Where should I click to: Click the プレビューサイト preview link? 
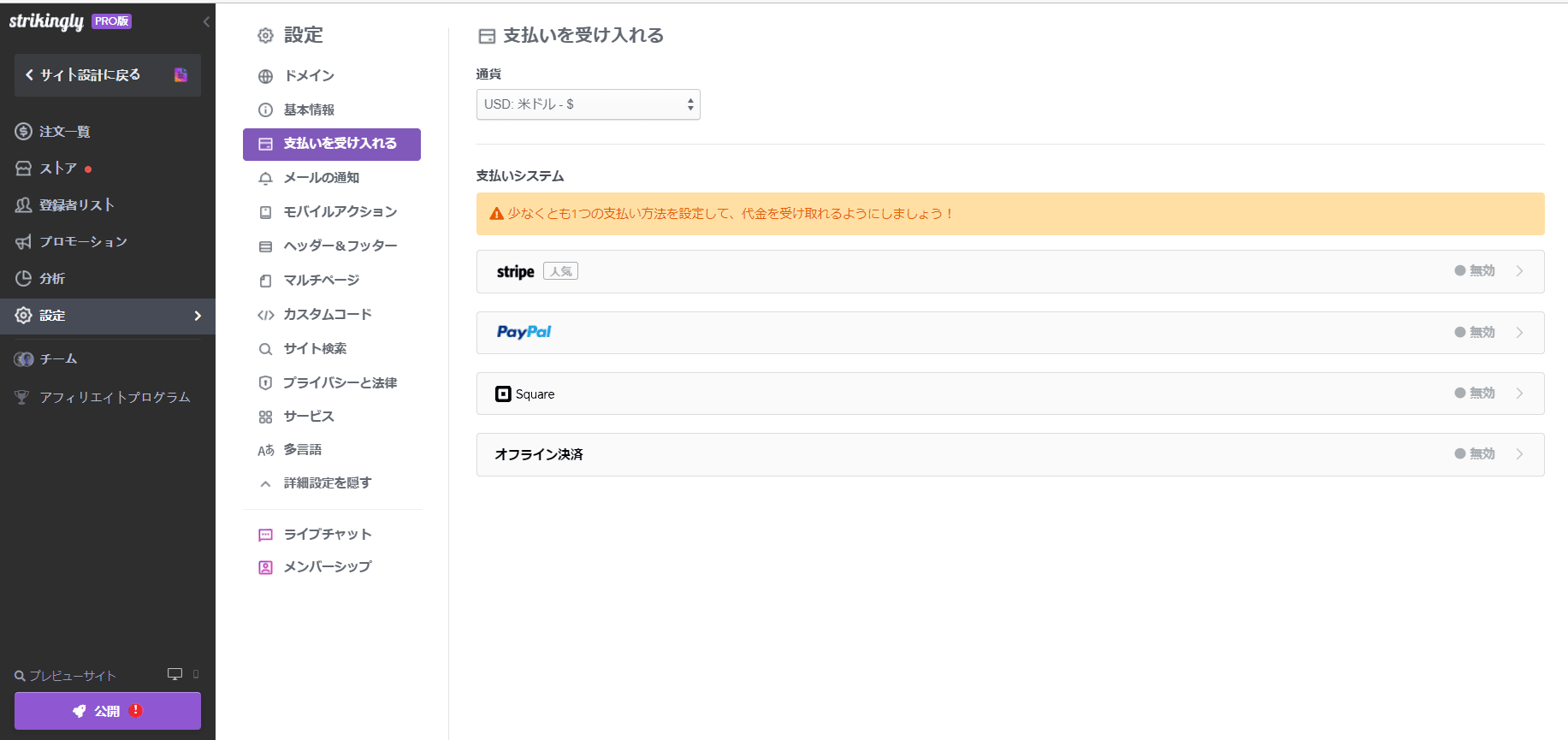[72, 676]
